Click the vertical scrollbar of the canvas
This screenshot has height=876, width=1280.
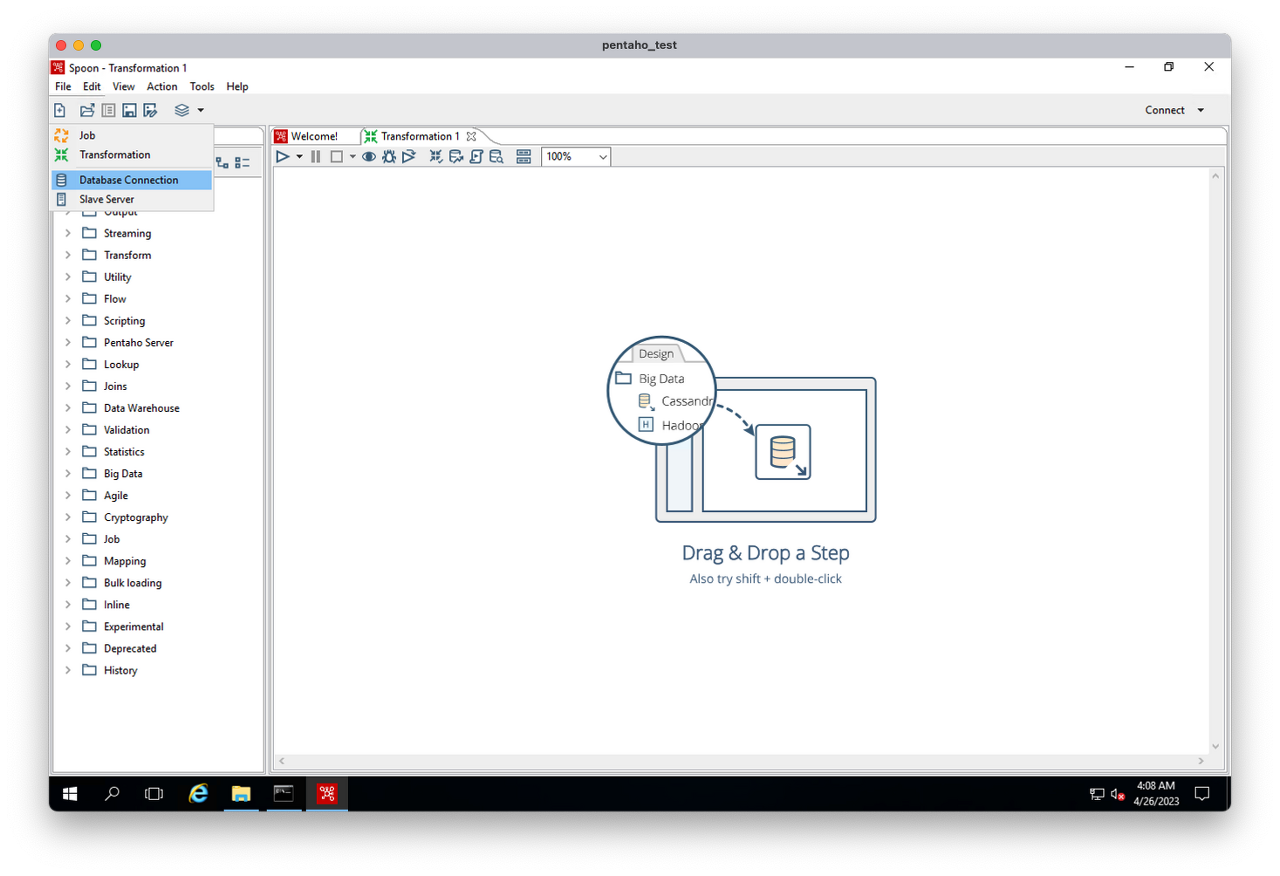1216,460
